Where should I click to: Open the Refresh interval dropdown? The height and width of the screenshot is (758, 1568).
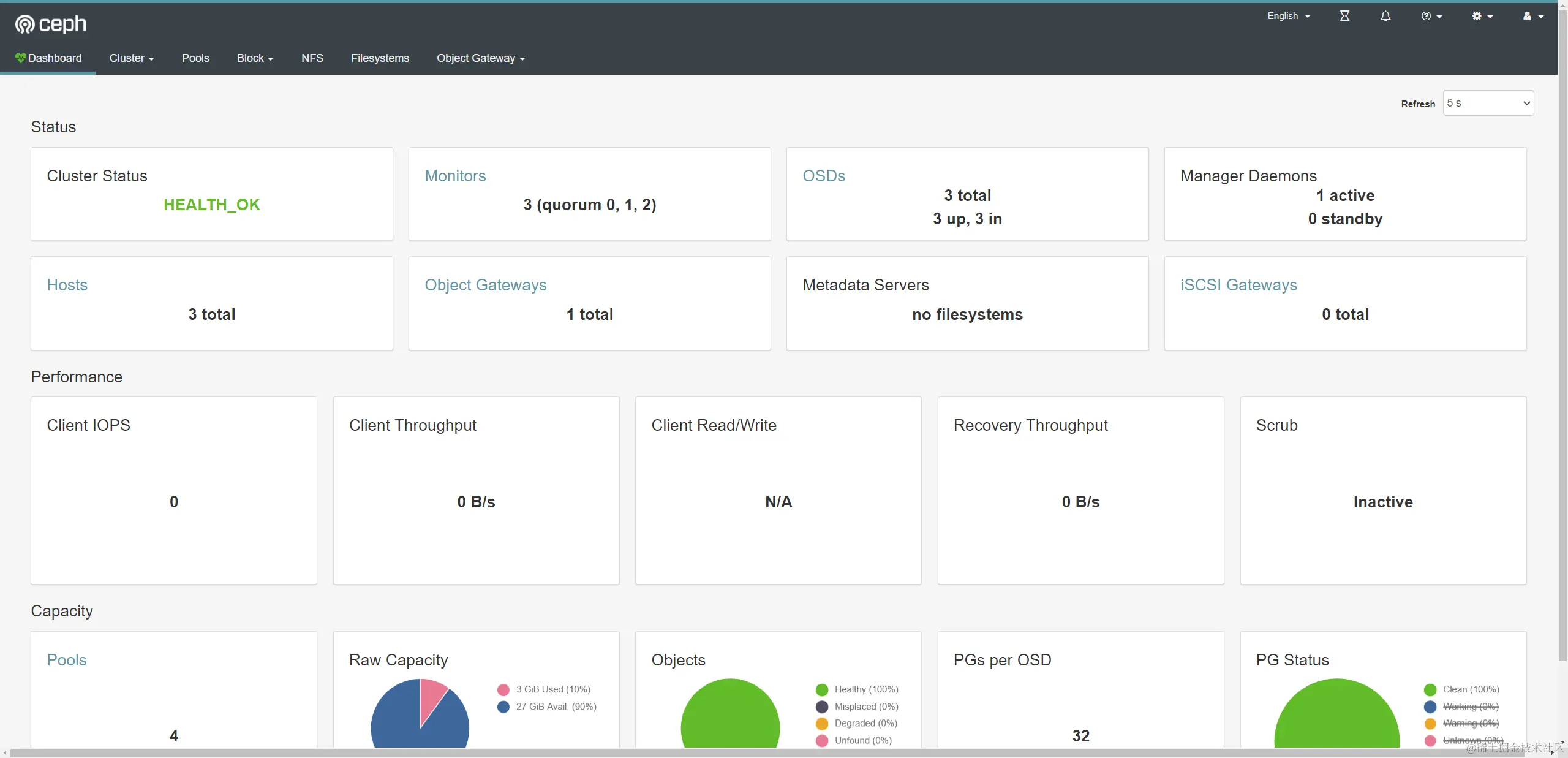[x=1488, y=103]
